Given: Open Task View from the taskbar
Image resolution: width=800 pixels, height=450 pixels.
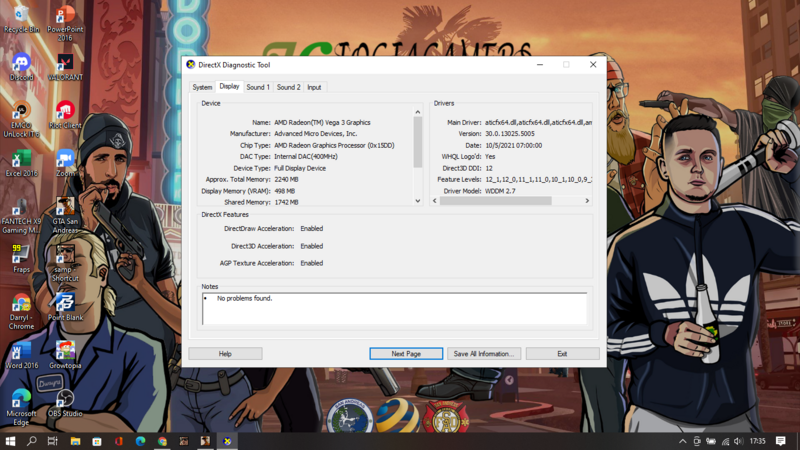Looking at the screenshot, I should [53, 441].
